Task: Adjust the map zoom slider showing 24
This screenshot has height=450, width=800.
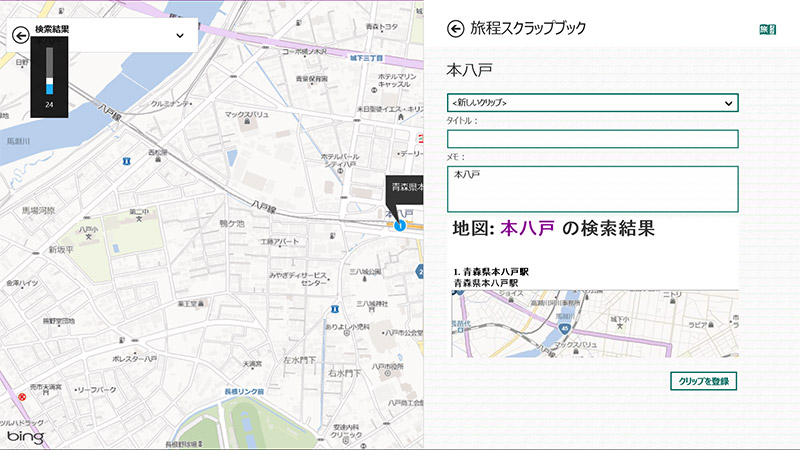Action: point(49,75)
